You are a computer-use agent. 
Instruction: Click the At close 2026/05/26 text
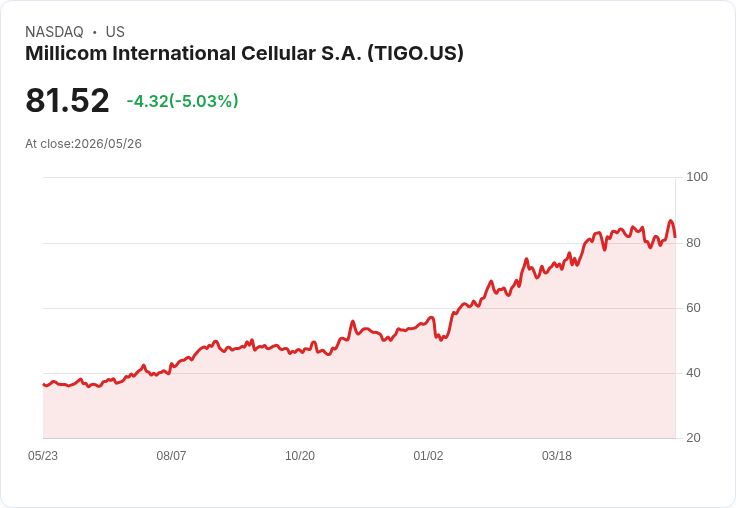(84, 144)
